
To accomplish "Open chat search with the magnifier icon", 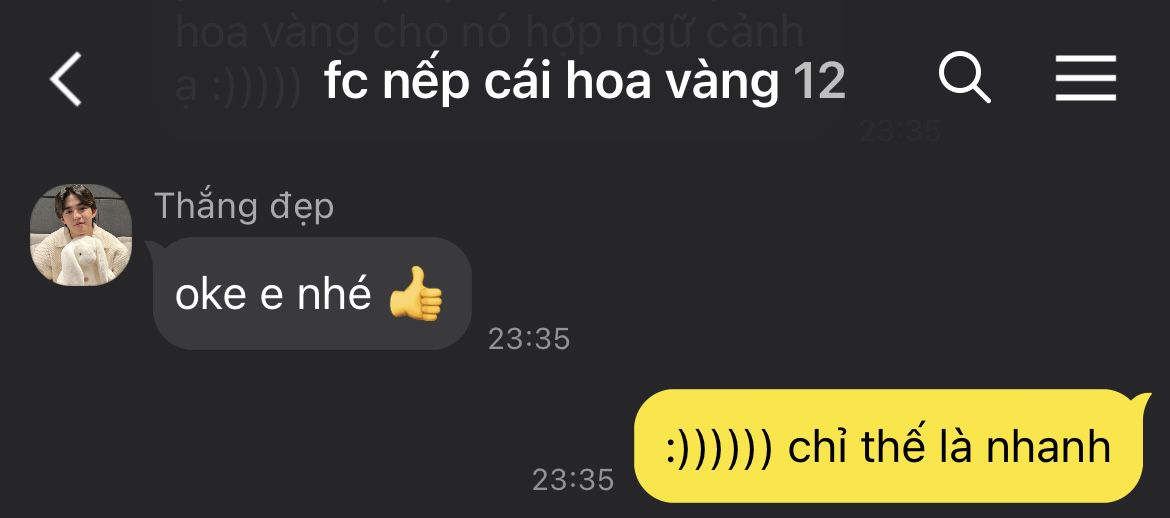I will pos(964,78).
